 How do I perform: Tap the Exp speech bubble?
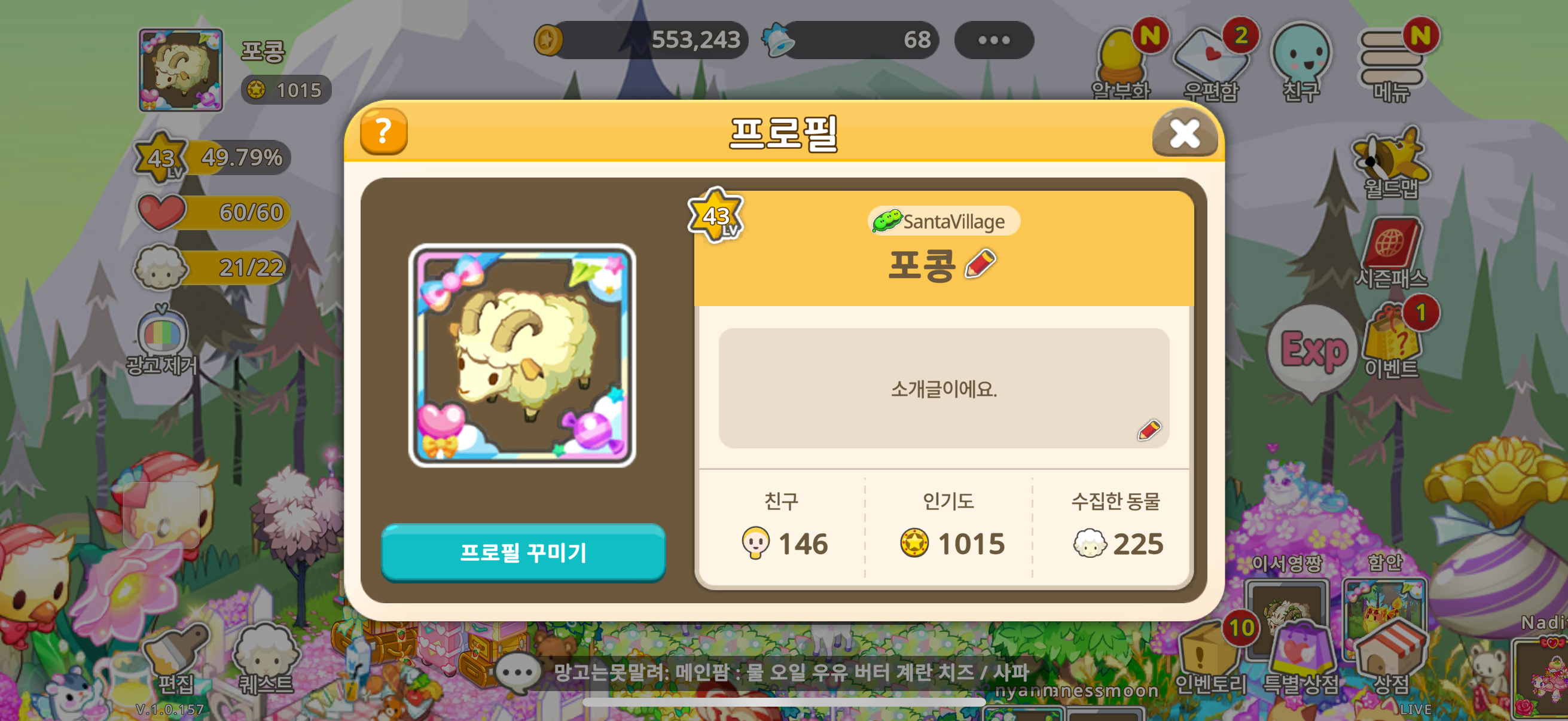pyautogui.click(x=1312, y=351)
